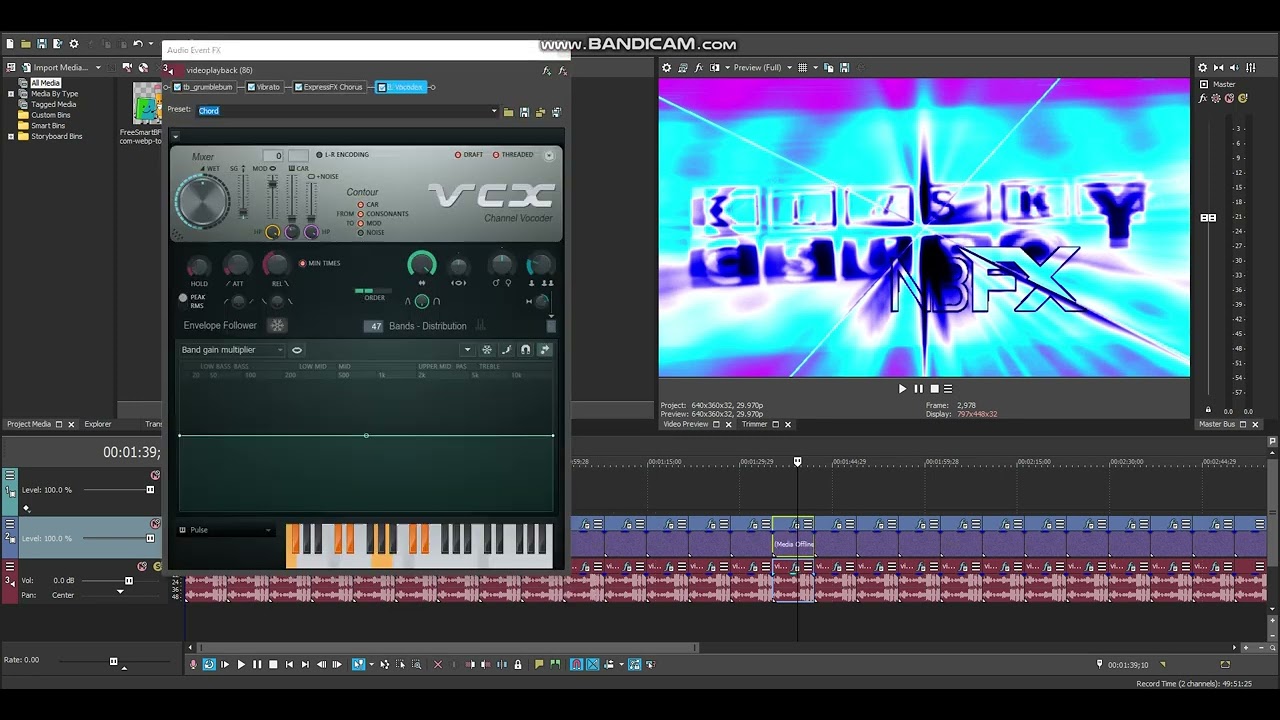Click the Undo arrow in main toolbar
Viewport: 1280px width, 720px height.
[138, 44]
